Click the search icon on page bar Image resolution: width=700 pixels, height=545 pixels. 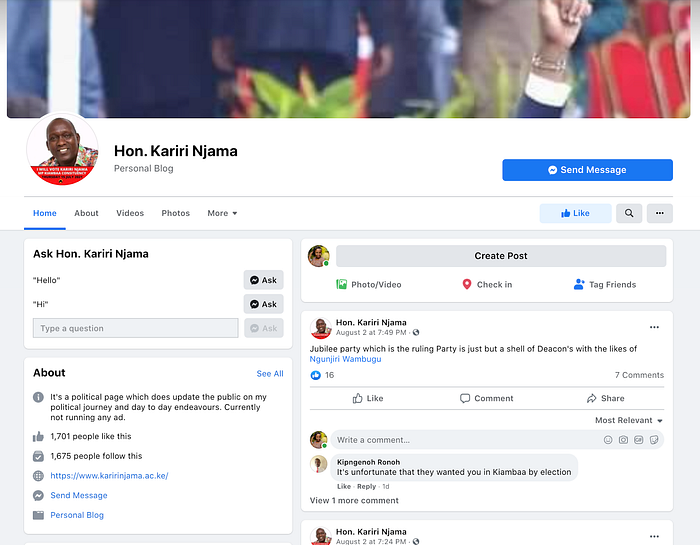629,213
